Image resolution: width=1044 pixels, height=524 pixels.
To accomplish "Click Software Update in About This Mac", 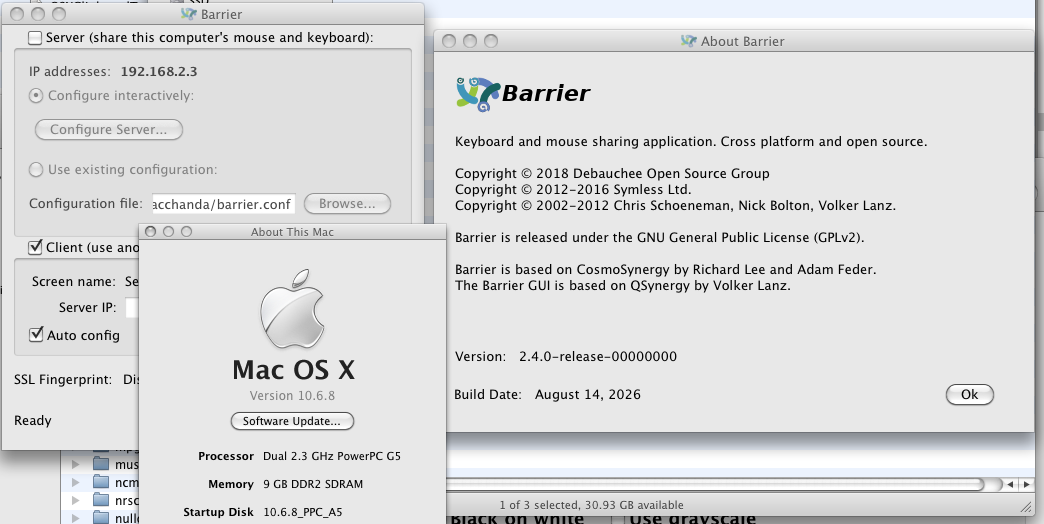I will click(292, 421).
